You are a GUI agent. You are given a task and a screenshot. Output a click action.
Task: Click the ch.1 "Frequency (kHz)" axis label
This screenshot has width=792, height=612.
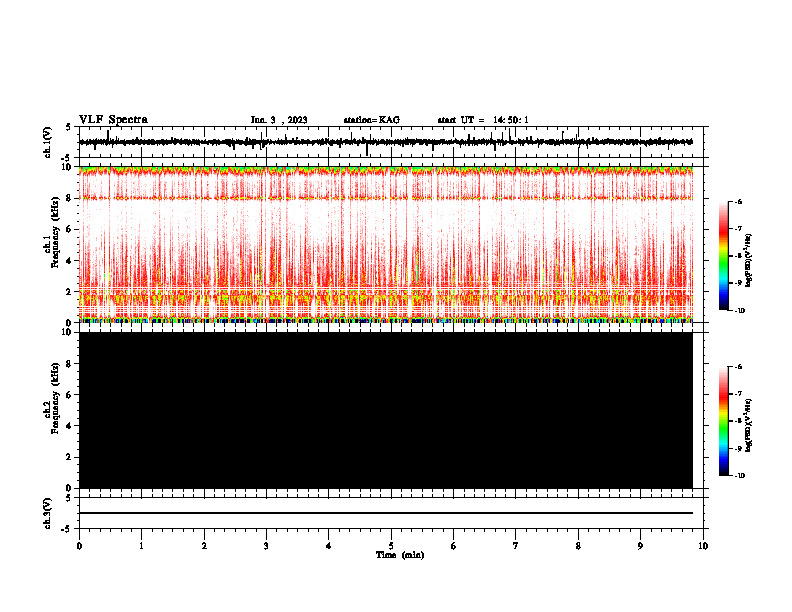pyautogui.click(x=55, y=230)
